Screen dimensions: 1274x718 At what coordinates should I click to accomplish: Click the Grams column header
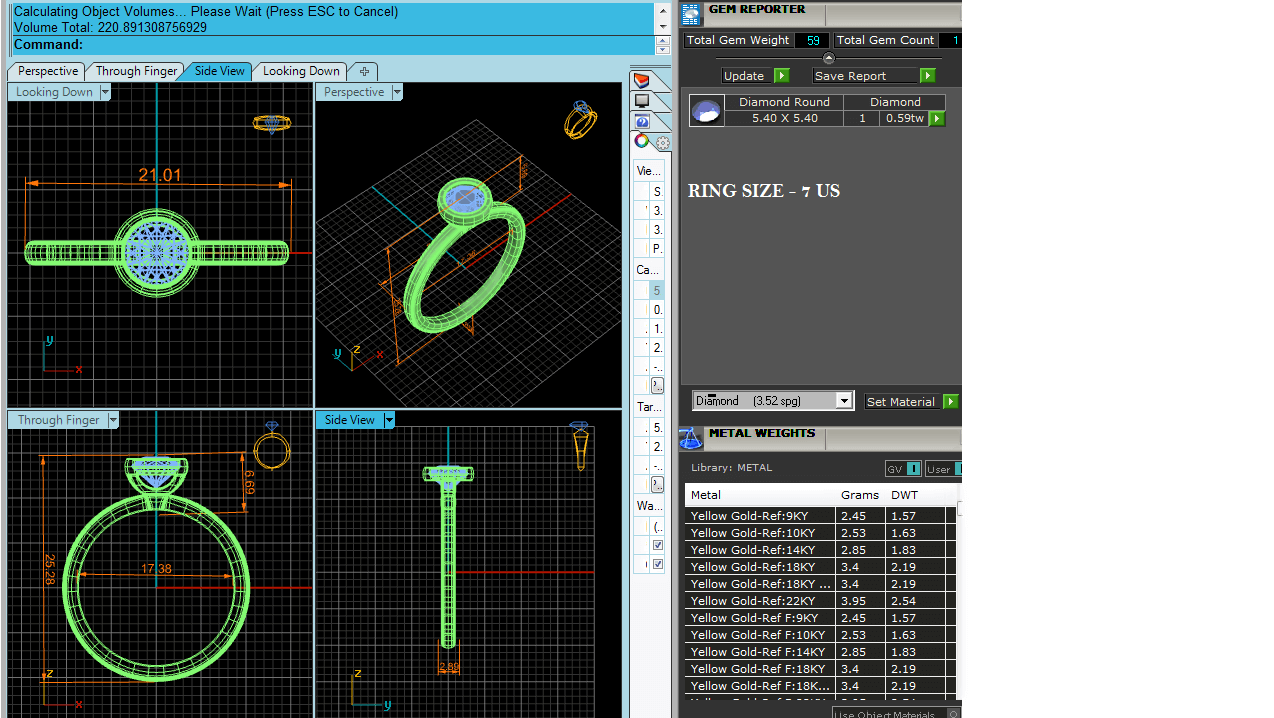click(860, 495)
